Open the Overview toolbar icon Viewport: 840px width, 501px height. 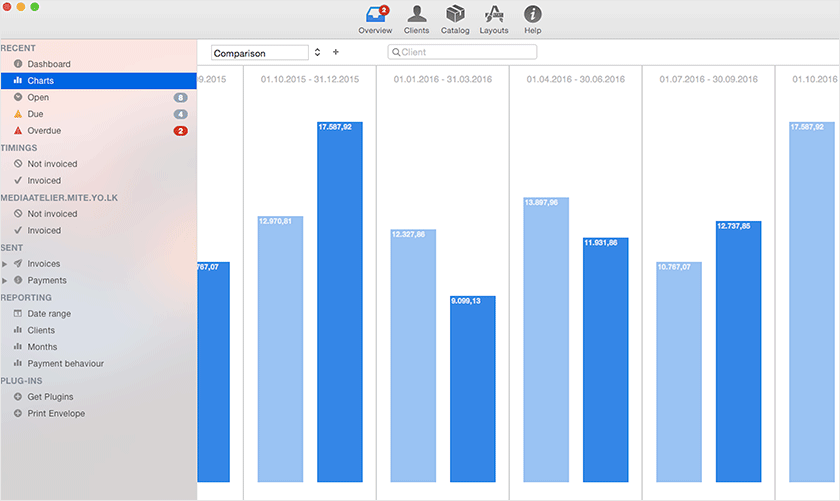376,14
